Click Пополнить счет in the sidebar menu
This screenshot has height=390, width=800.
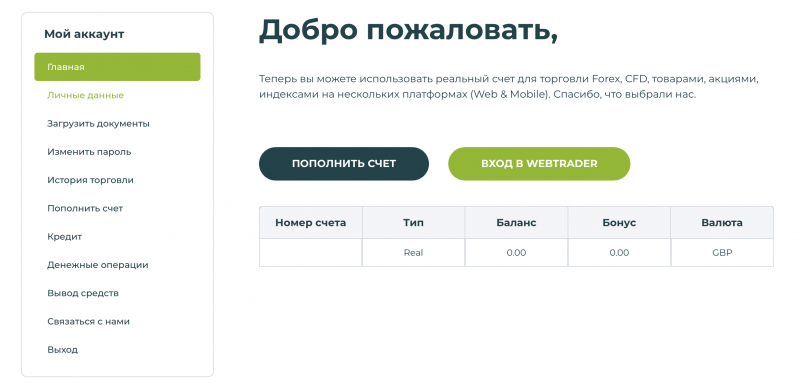click(85, 208)
